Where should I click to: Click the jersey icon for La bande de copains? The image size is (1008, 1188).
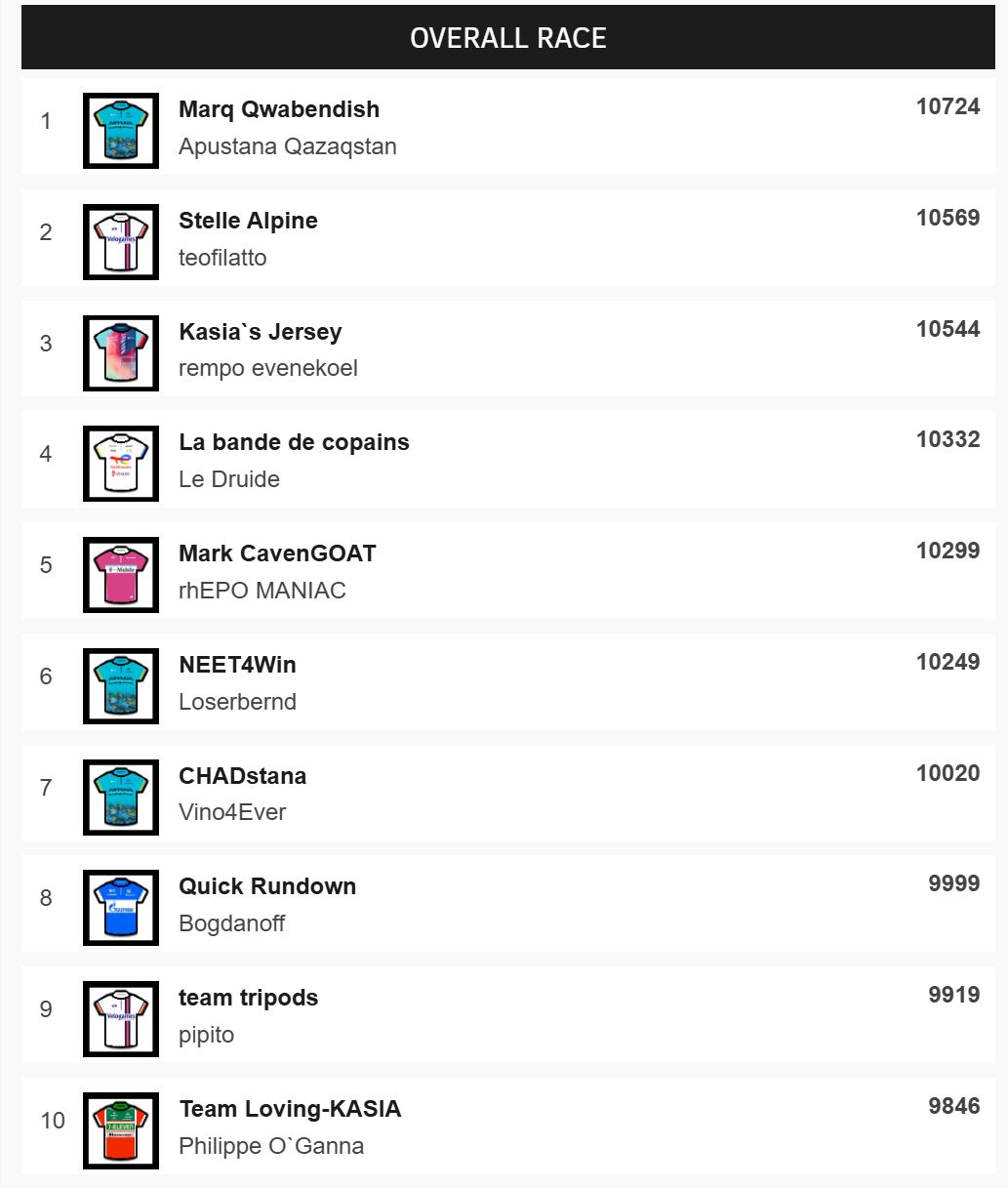click(121, 464)
